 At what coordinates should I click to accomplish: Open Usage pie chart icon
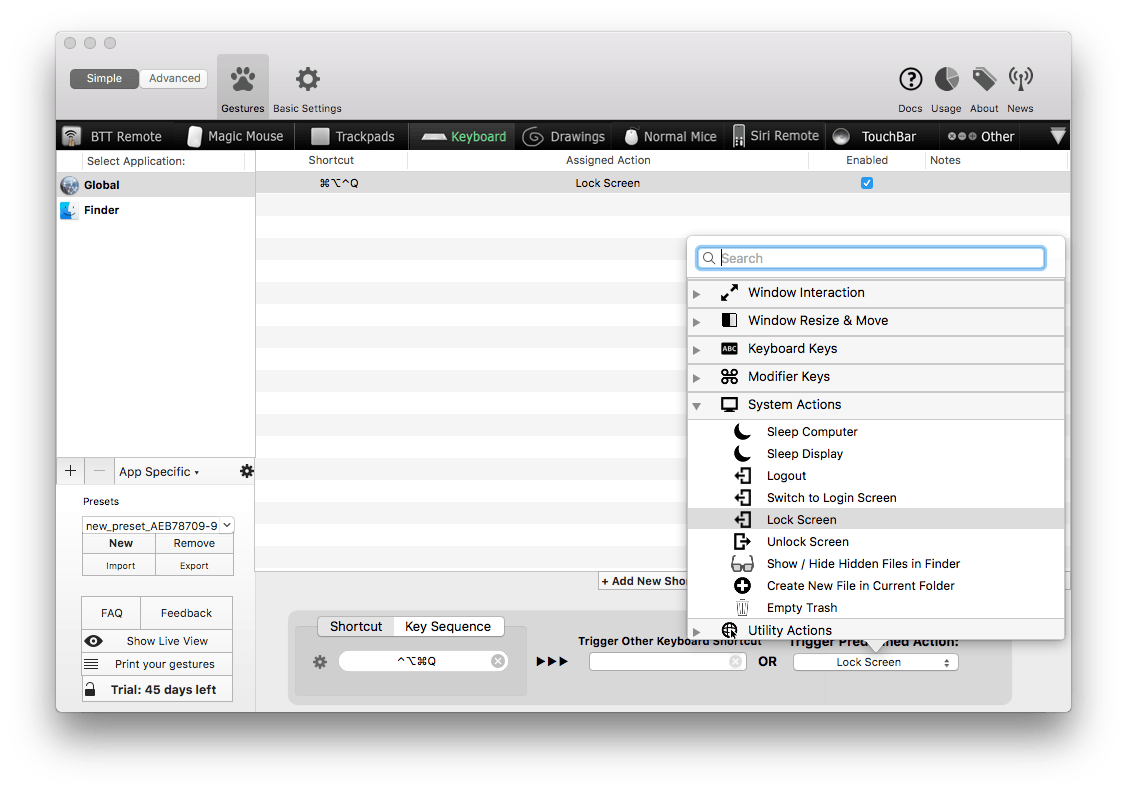(x=946, y=79)
